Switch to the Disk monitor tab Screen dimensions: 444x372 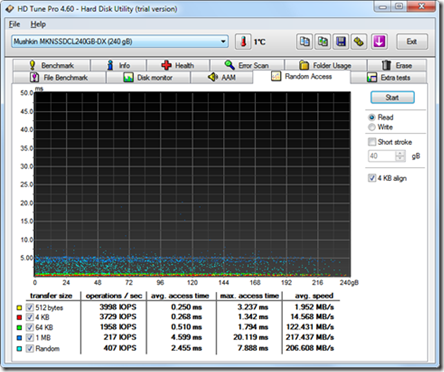(148, 78)
